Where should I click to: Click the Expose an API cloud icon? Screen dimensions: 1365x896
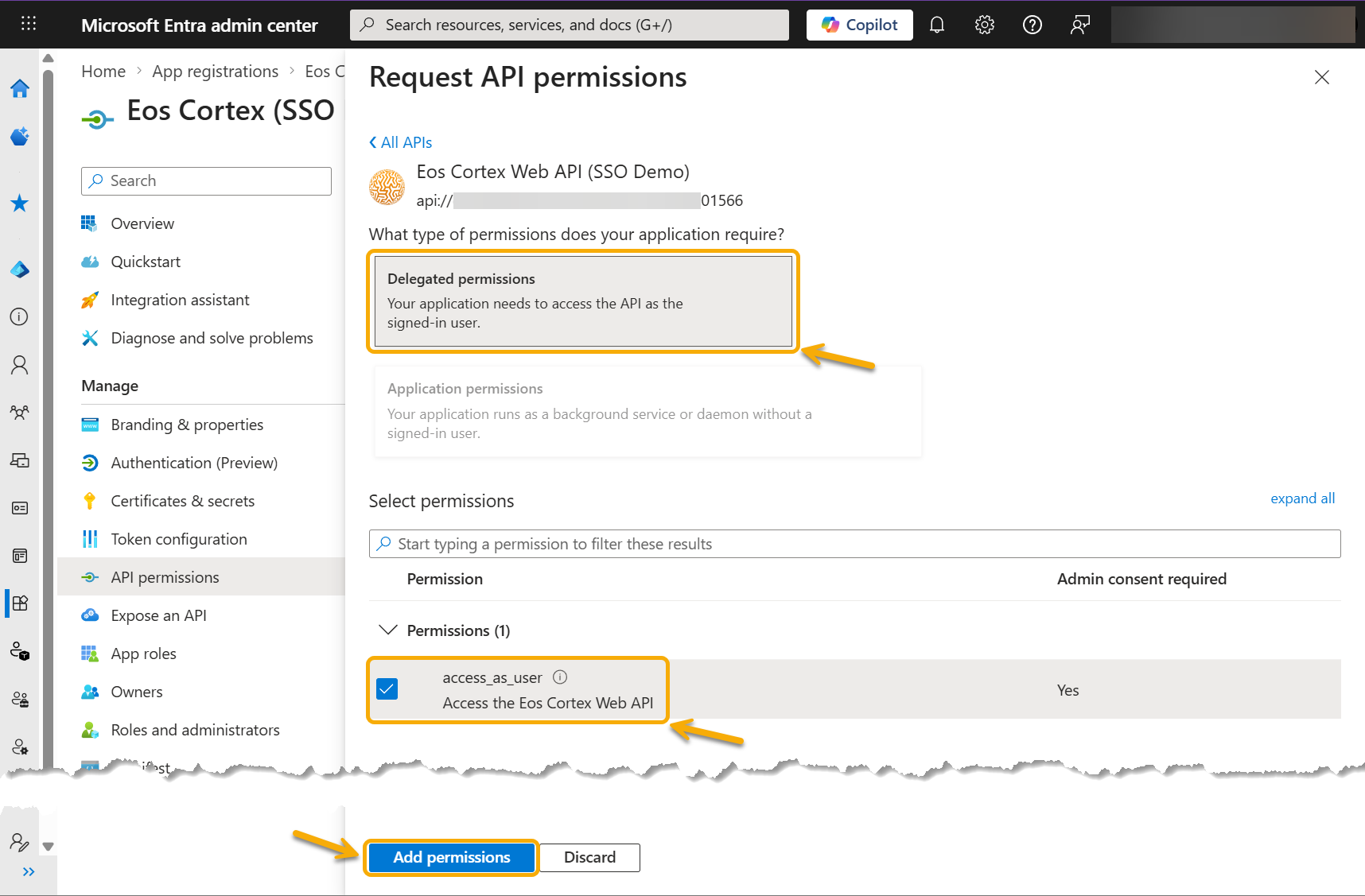90,615
